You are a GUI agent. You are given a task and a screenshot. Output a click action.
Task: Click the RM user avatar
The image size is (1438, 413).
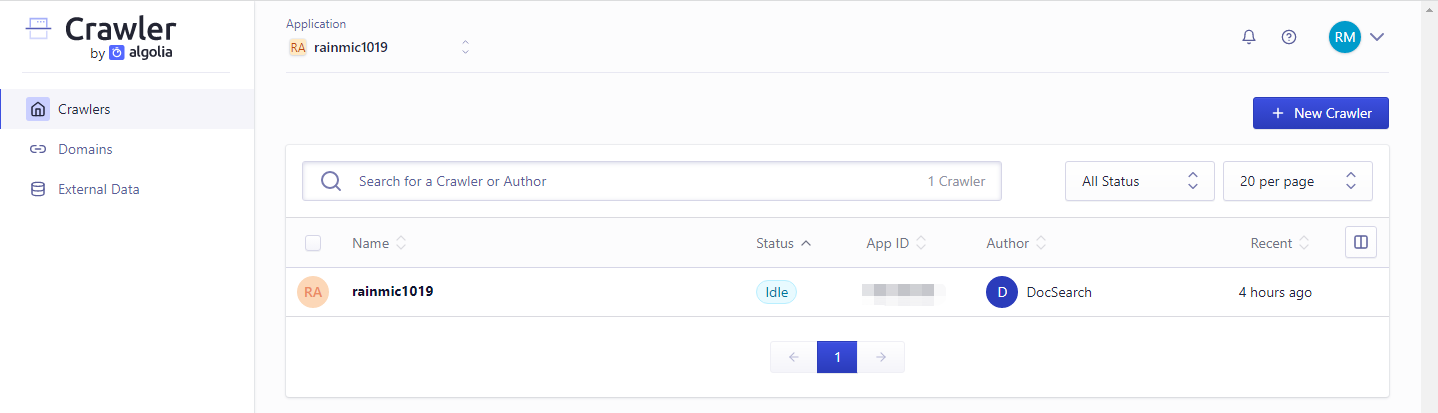coord(1344,37)
